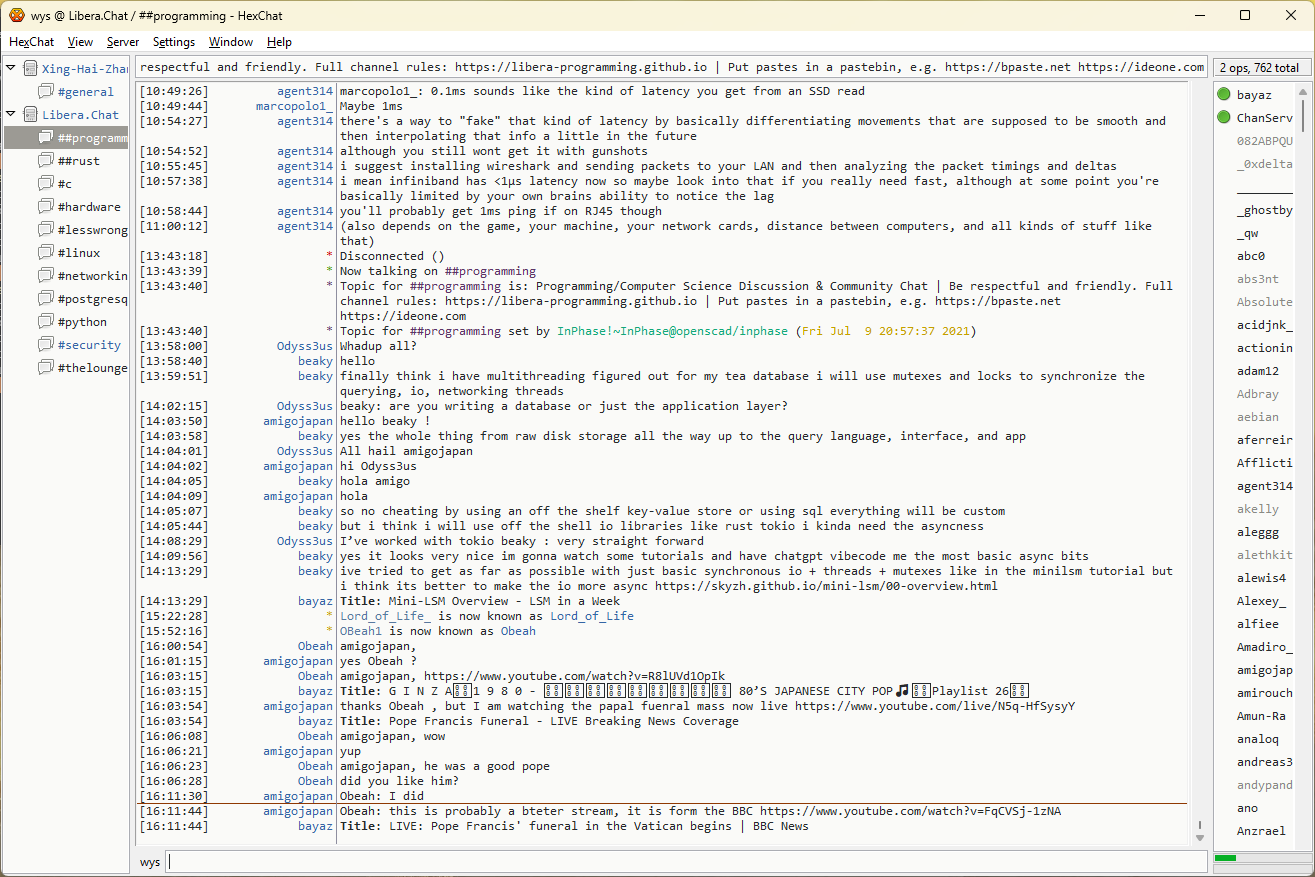
Task: Click the green op icon beside bayaz
Action: [x=1224, y=95]
